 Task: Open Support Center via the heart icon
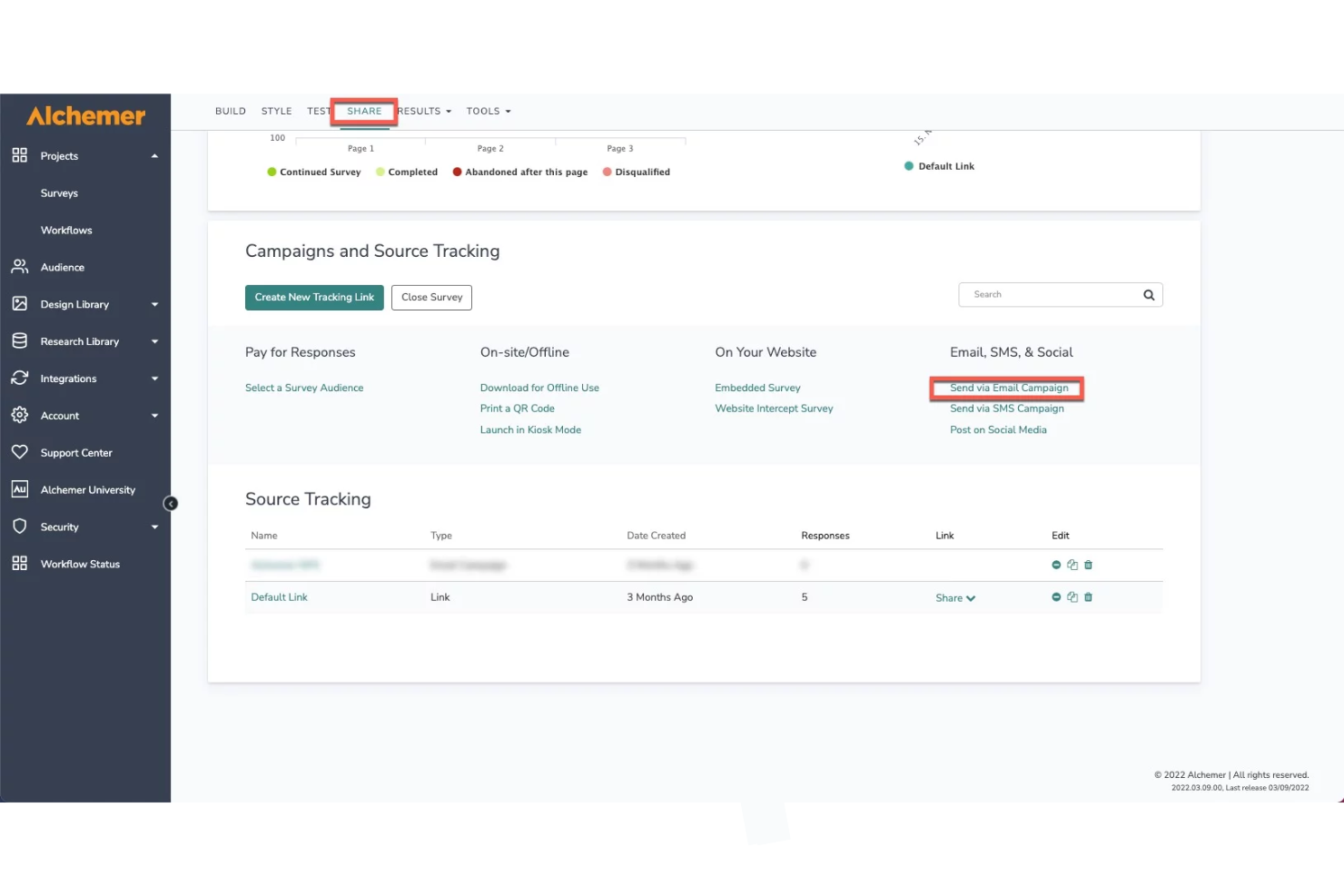point(20,452)
